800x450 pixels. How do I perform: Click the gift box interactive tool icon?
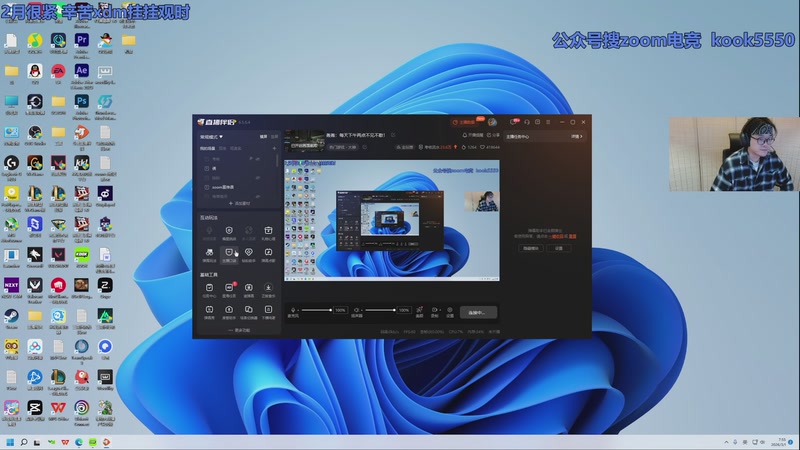tap(268, 231)
